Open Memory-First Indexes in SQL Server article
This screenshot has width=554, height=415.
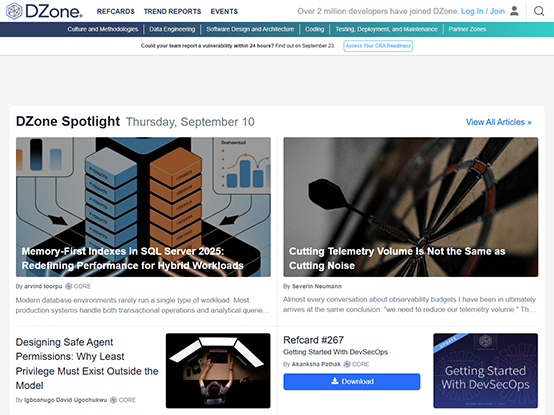point(132,259)
